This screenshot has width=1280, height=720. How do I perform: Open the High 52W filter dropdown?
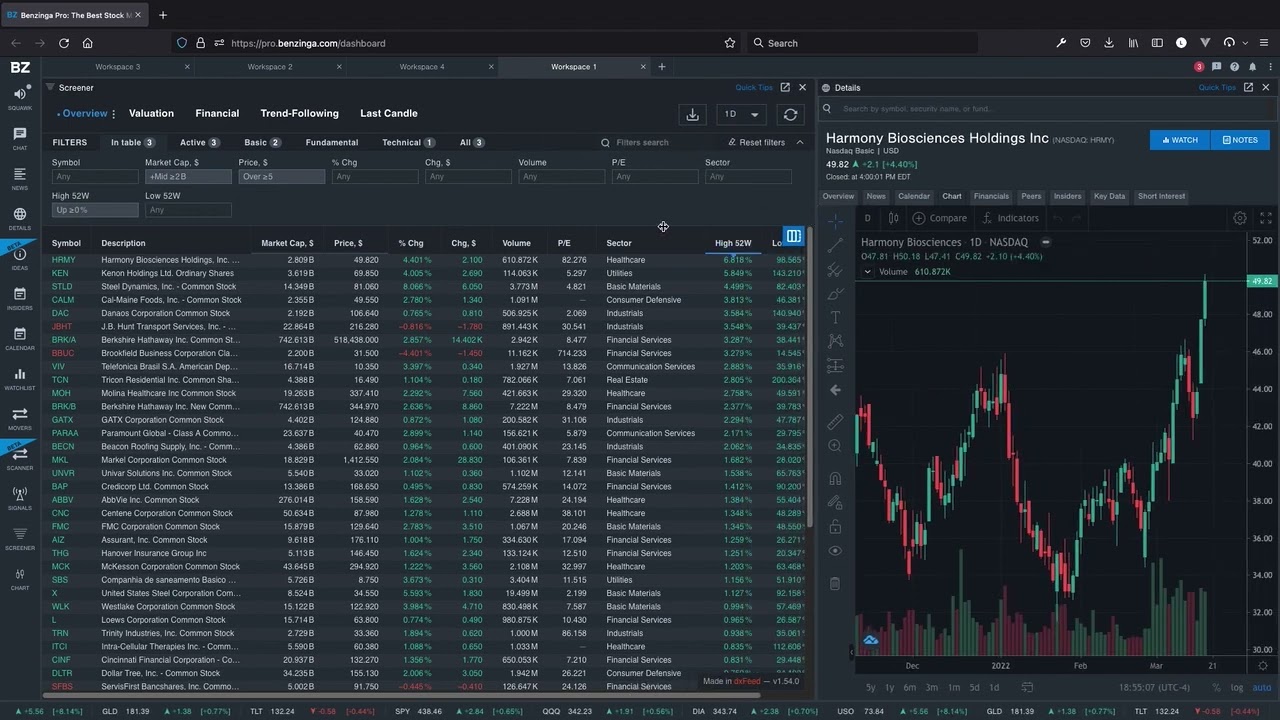click(x=95, y=210)
